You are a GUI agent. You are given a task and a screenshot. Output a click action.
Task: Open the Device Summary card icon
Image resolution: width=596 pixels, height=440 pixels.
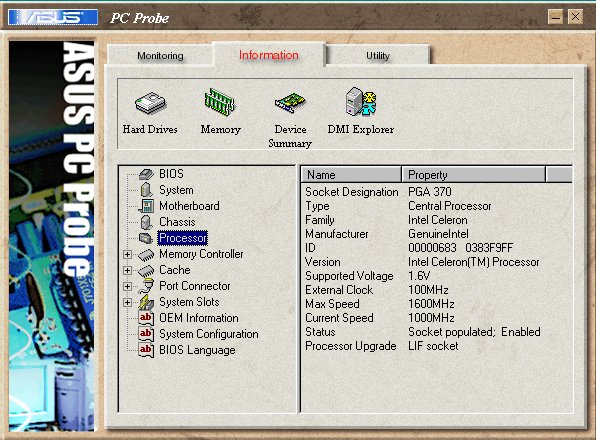[x=290, y=103]
